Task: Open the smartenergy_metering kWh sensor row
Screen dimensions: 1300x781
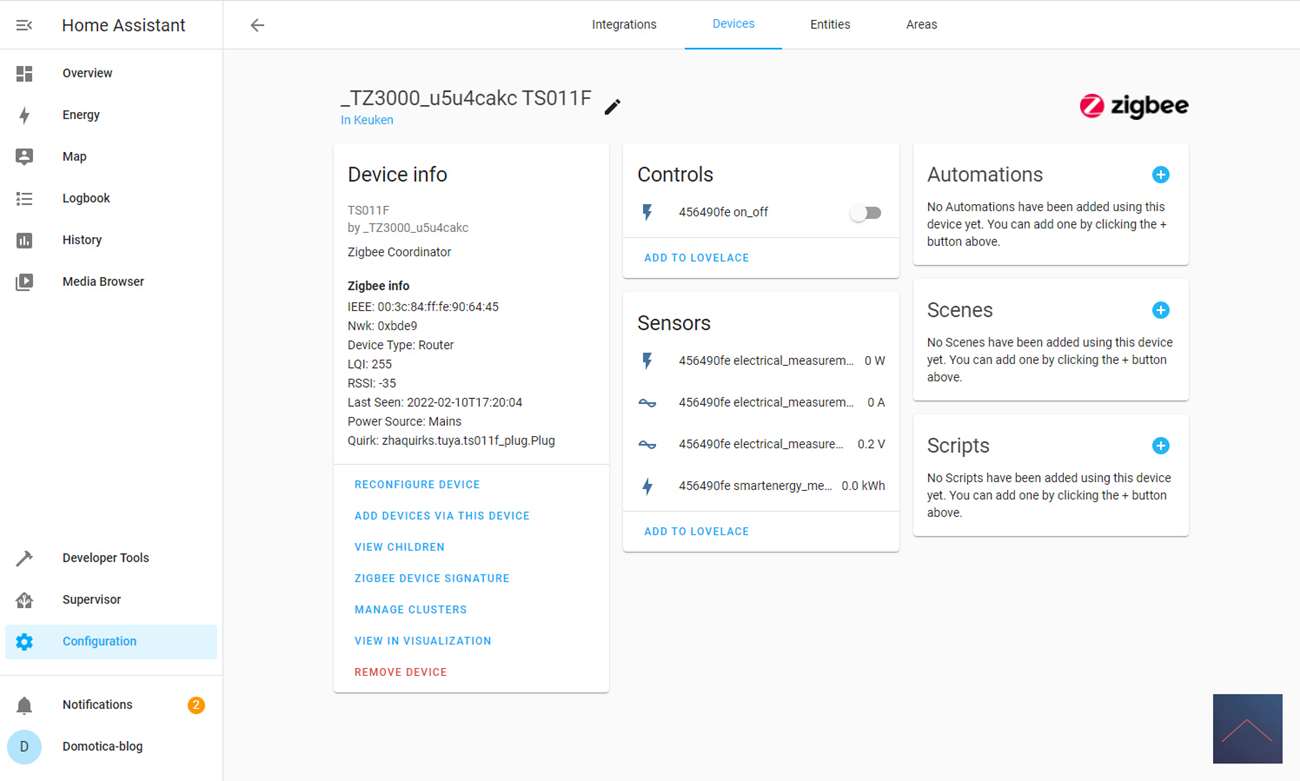Action: tap(760, 486)
